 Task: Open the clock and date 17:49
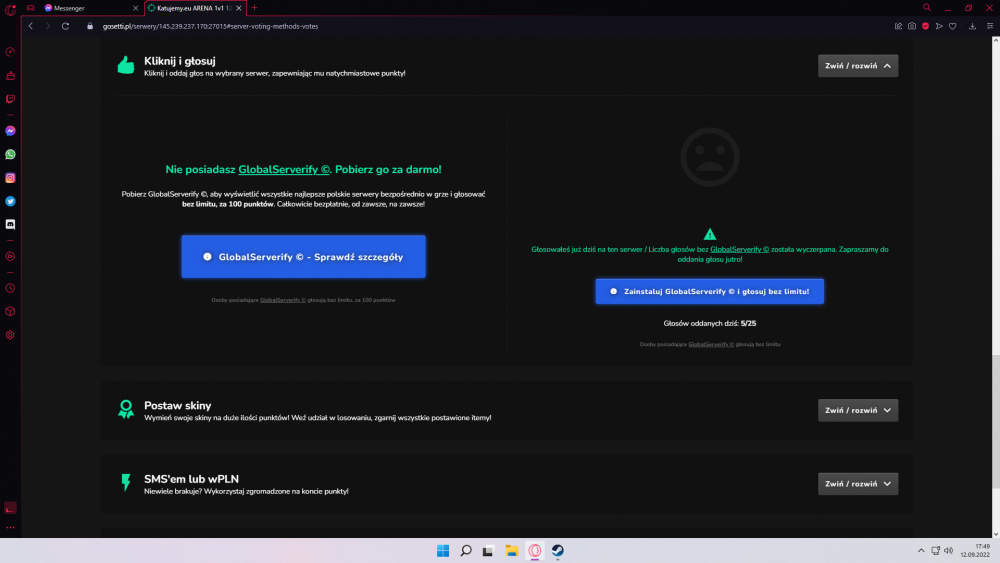(x=976, y=550)
